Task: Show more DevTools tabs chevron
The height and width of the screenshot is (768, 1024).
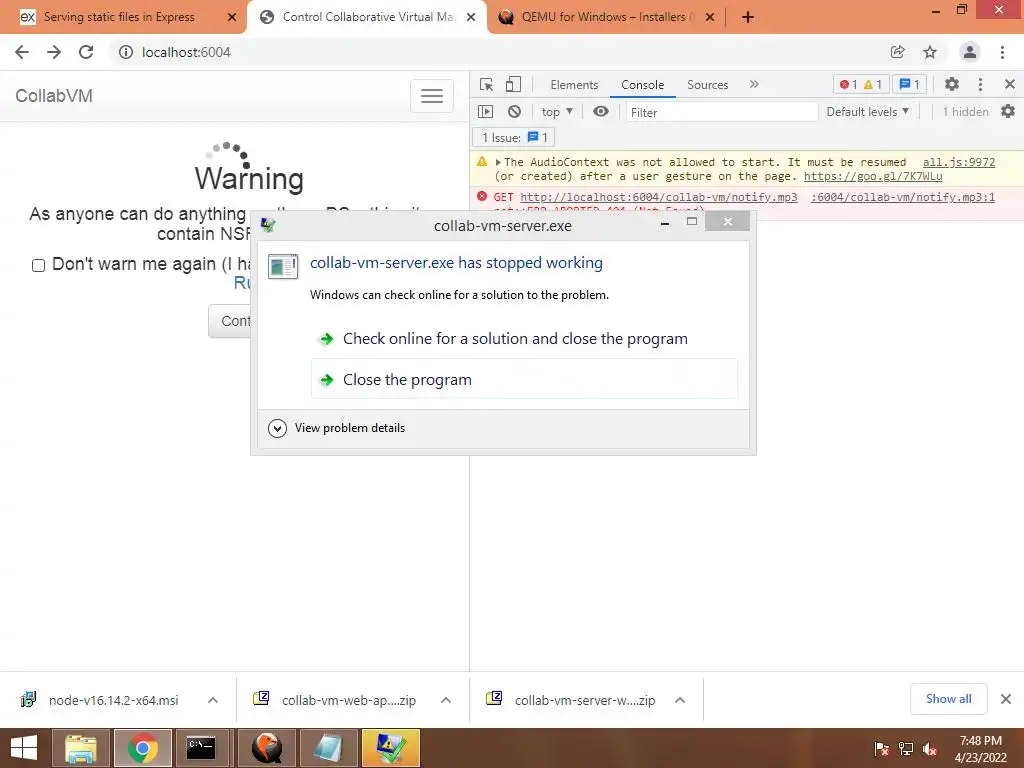Action: [x=754, y=84]
